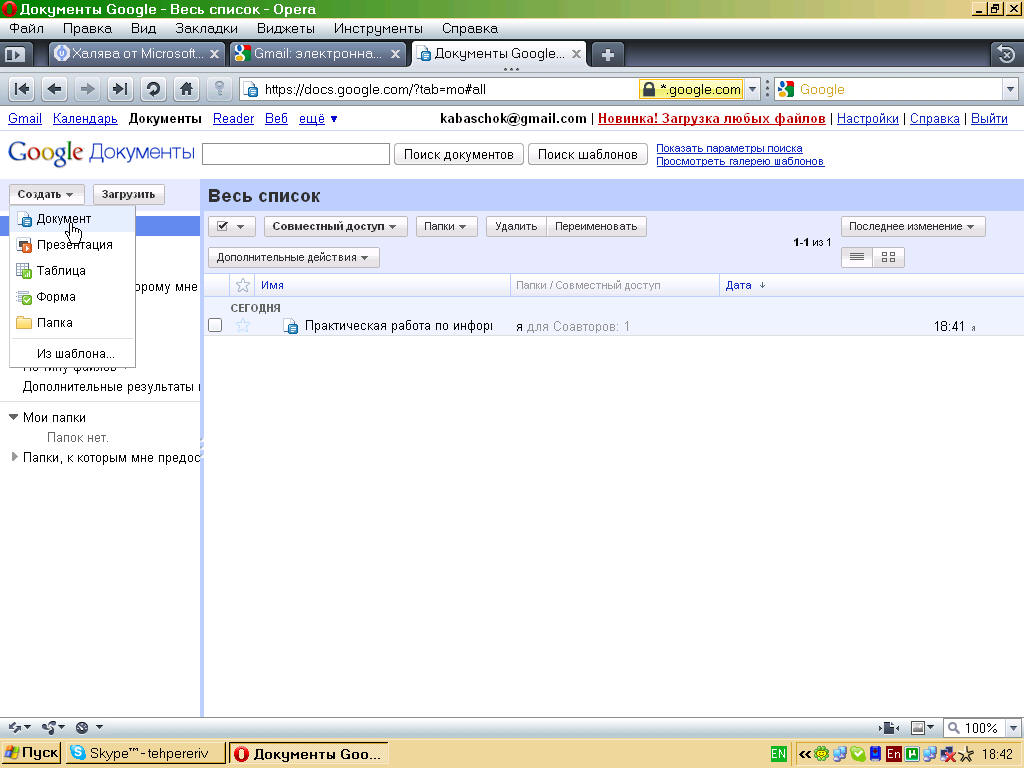Click the Переименовать button
This screenshot has width=1024, height=768.
point(596,226)
